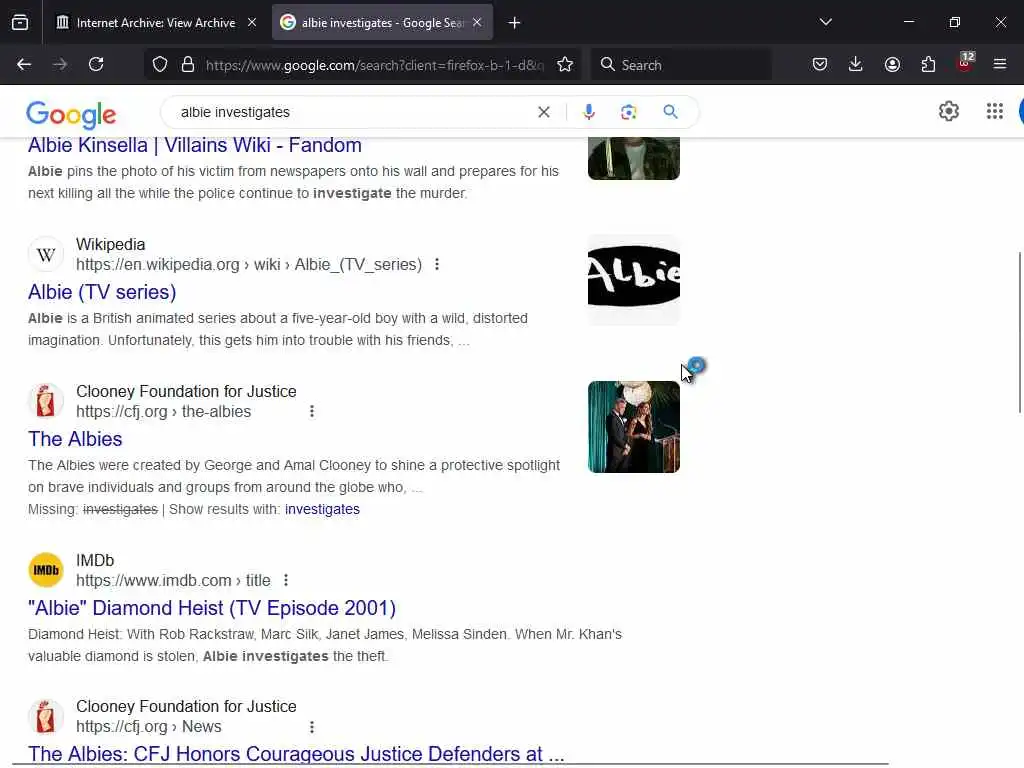
Task: Show results with investigates link
Action: tap(322, 509)
